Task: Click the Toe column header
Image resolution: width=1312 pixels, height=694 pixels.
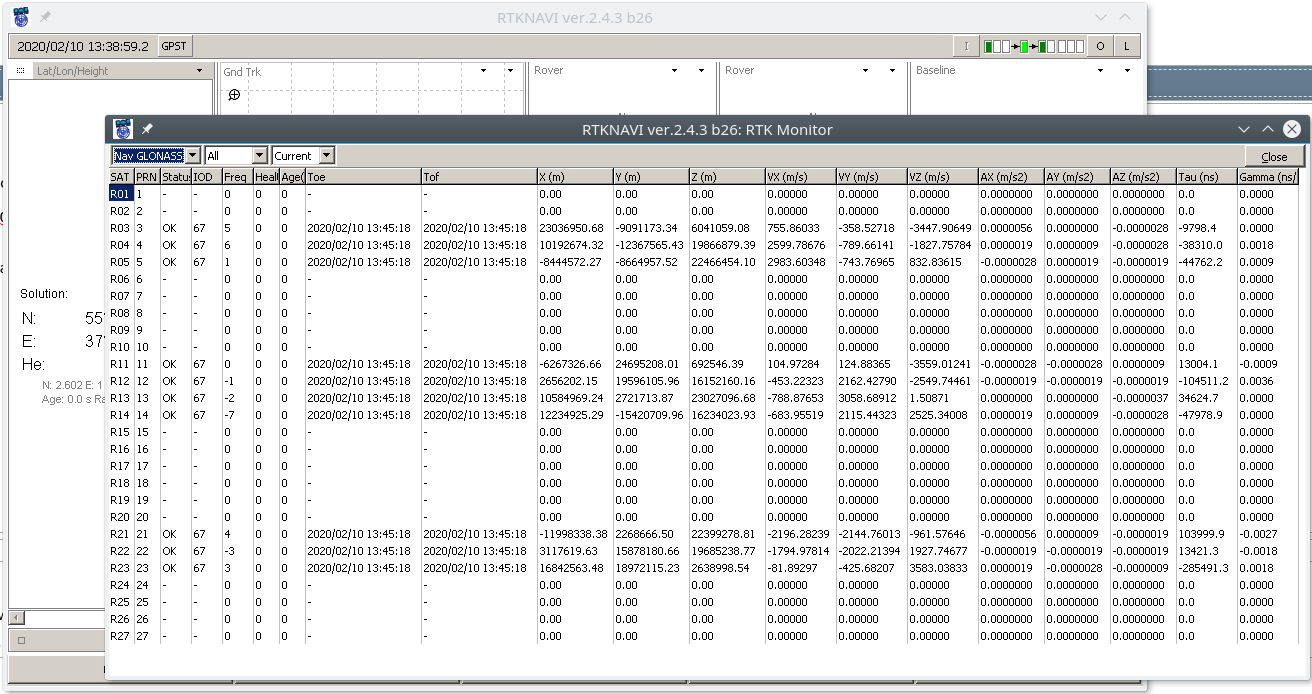Action: coord(362,177)
